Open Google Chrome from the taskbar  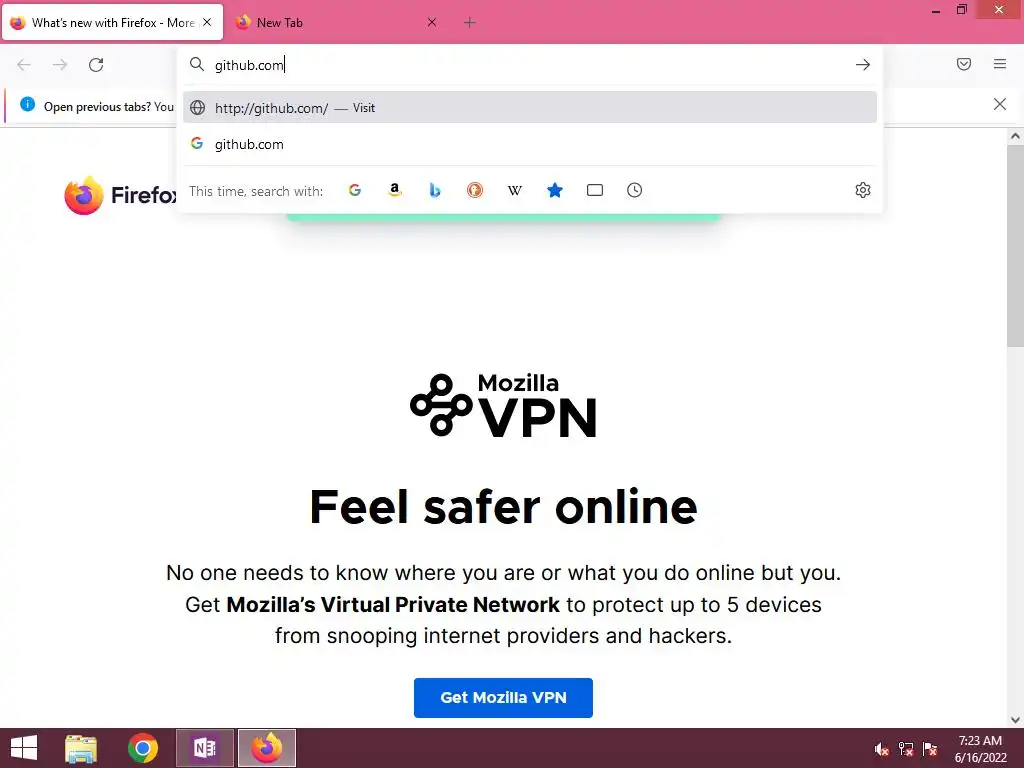[142, 748]
